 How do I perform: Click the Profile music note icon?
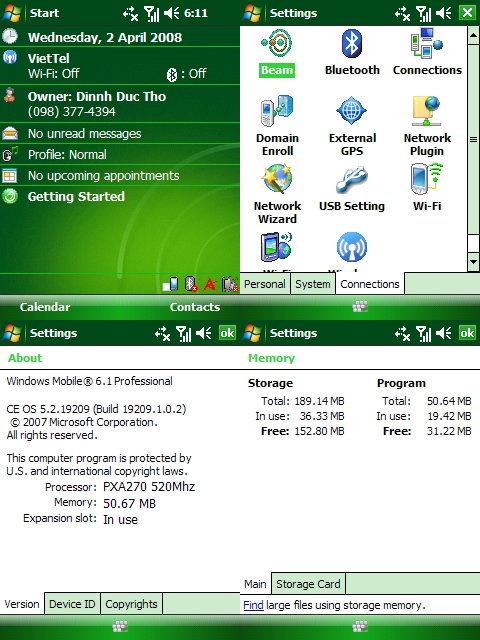10,154
